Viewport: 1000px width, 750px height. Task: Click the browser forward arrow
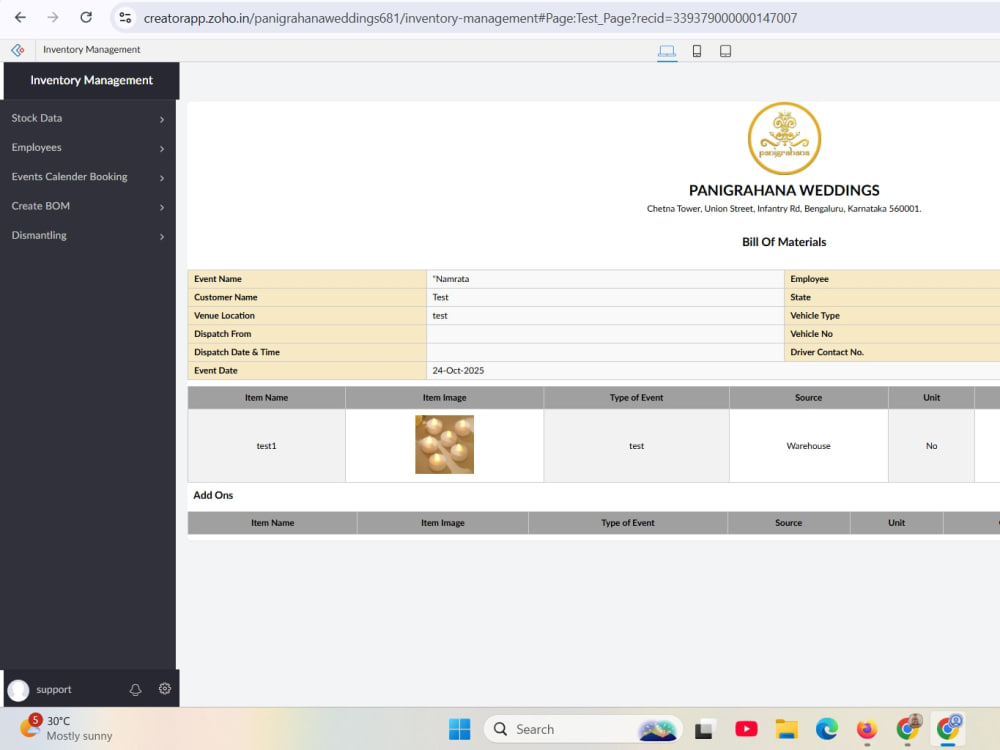53,17
